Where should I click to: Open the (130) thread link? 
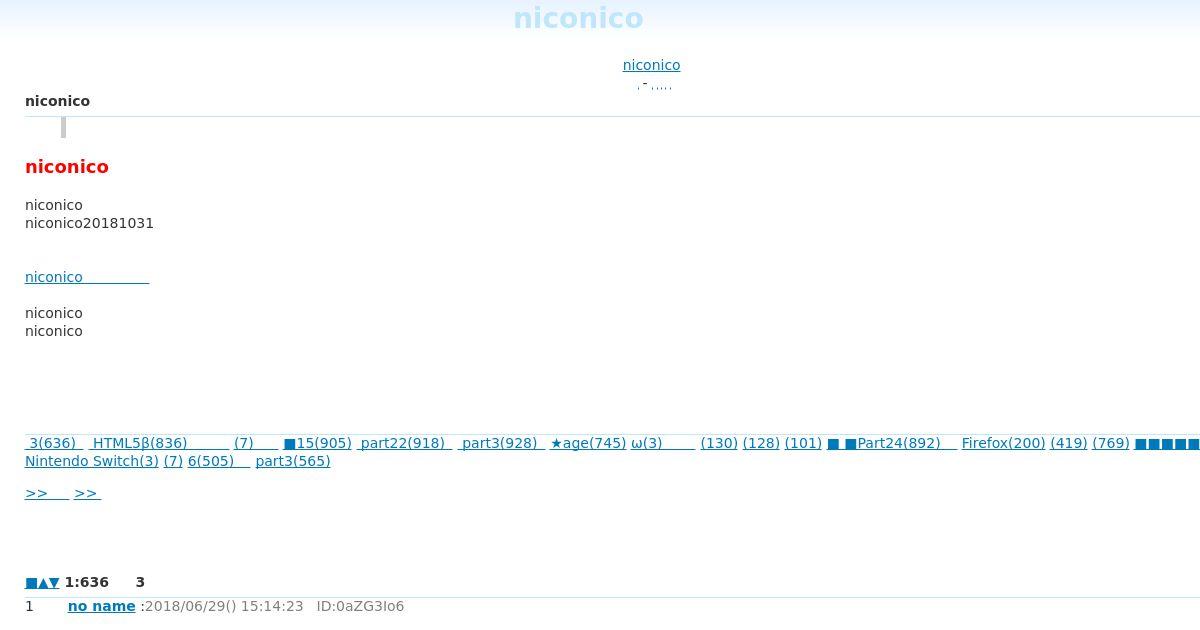point(719,443)
